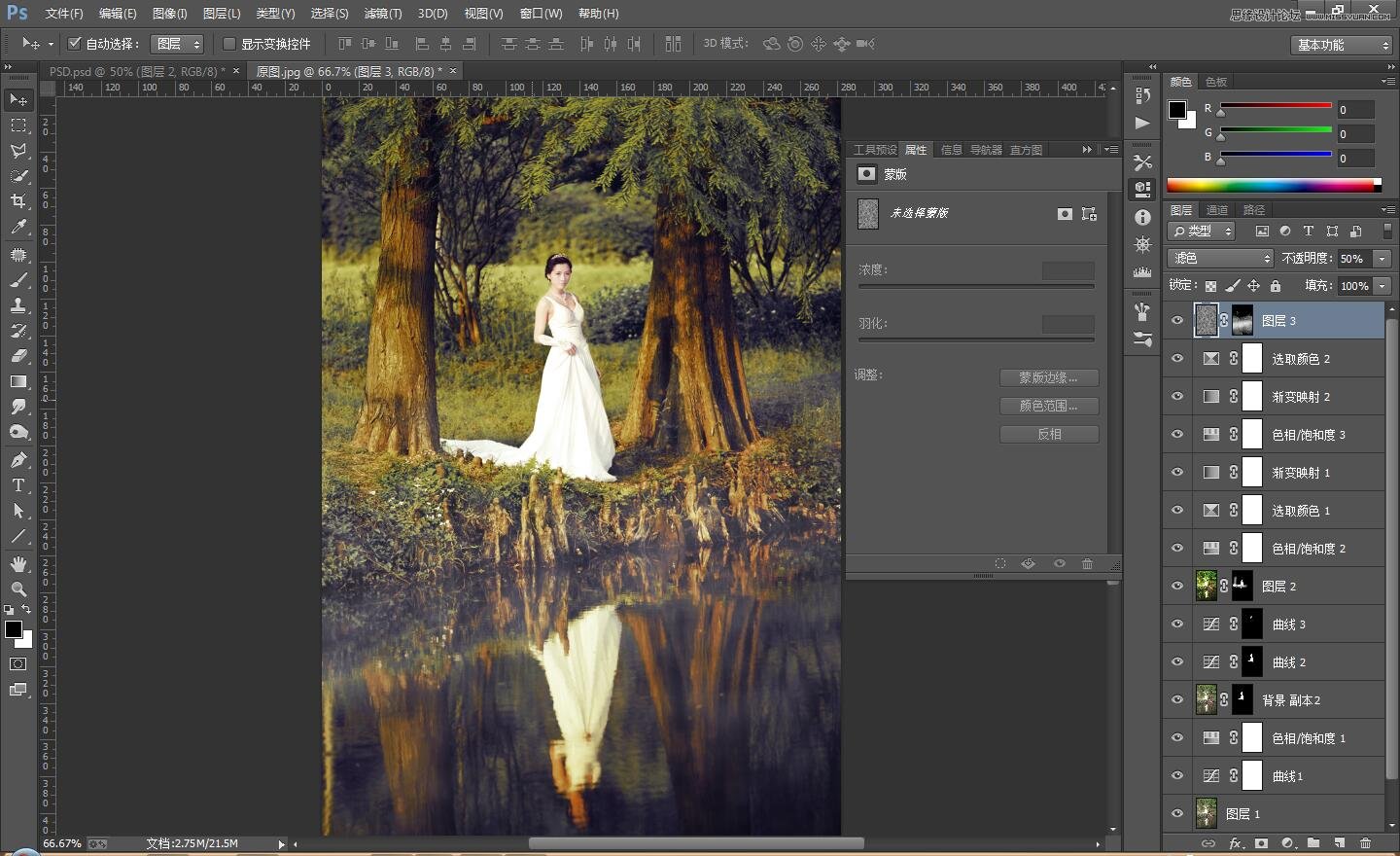The height and width of the screenshot is (856, 1400).
Task: Open the 基本功能 workspace dropdown
Action: [1343, 45]
